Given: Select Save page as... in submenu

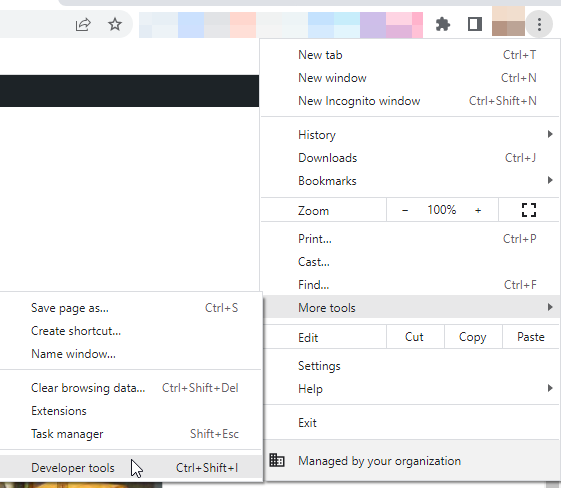Looking at the screenshot, I should (131, 308).
